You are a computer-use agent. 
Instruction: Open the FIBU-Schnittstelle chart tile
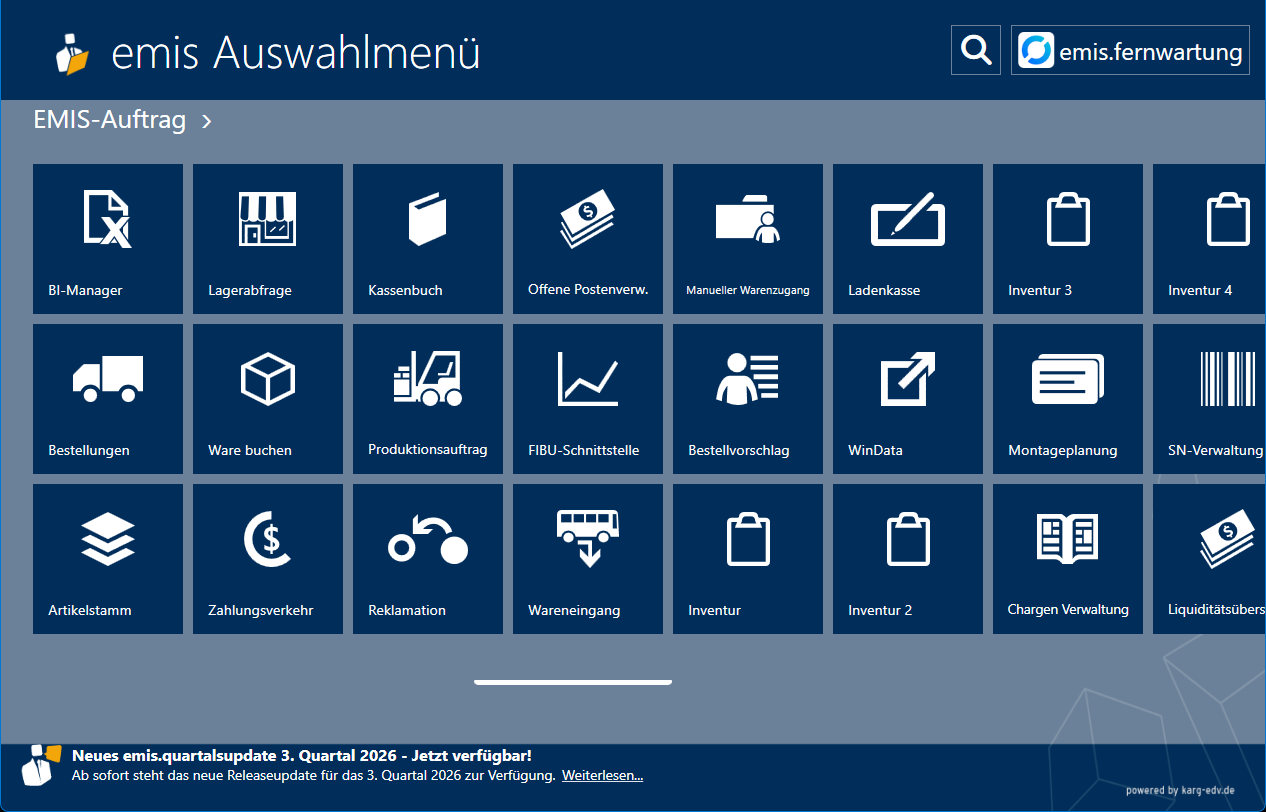pos(588,399)
